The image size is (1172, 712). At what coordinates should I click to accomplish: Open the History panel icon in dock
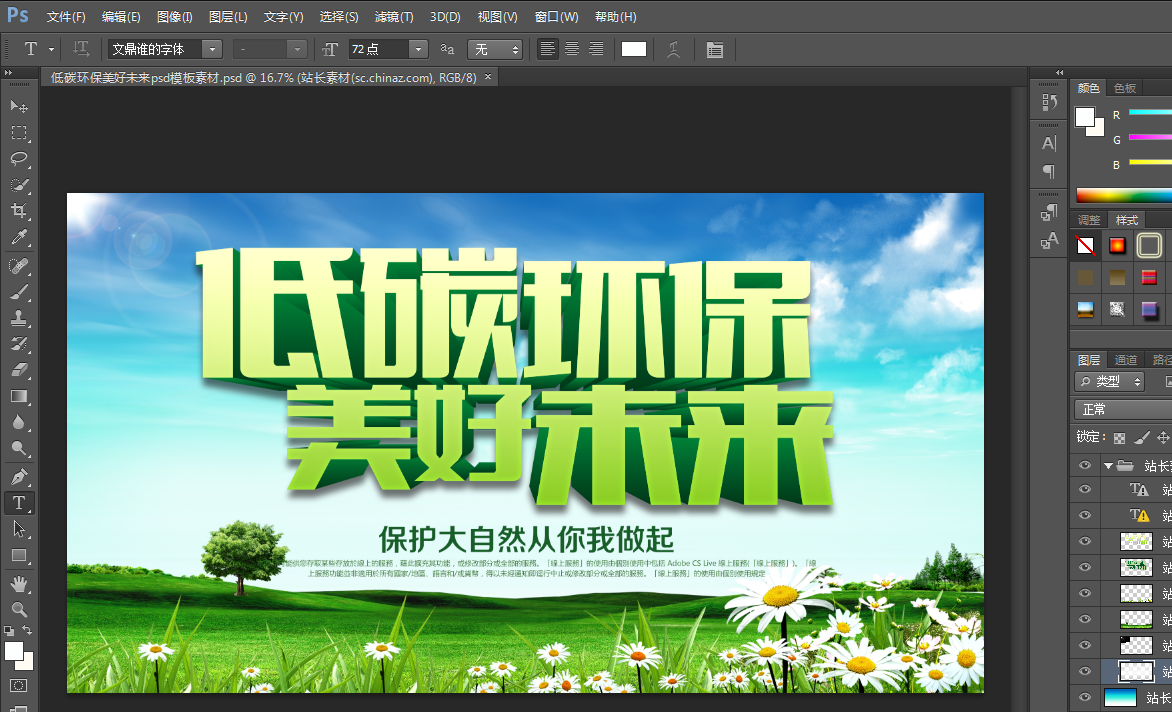point(1049,102)
